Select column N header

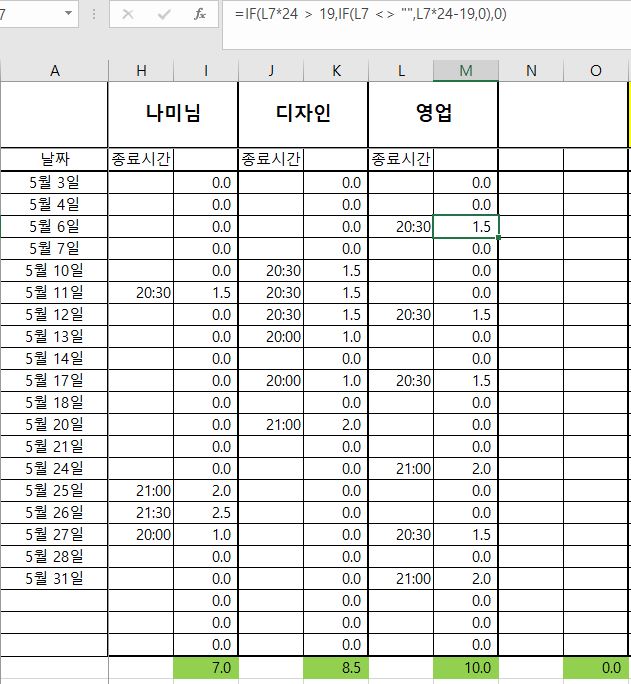click(x=531, y=71)
